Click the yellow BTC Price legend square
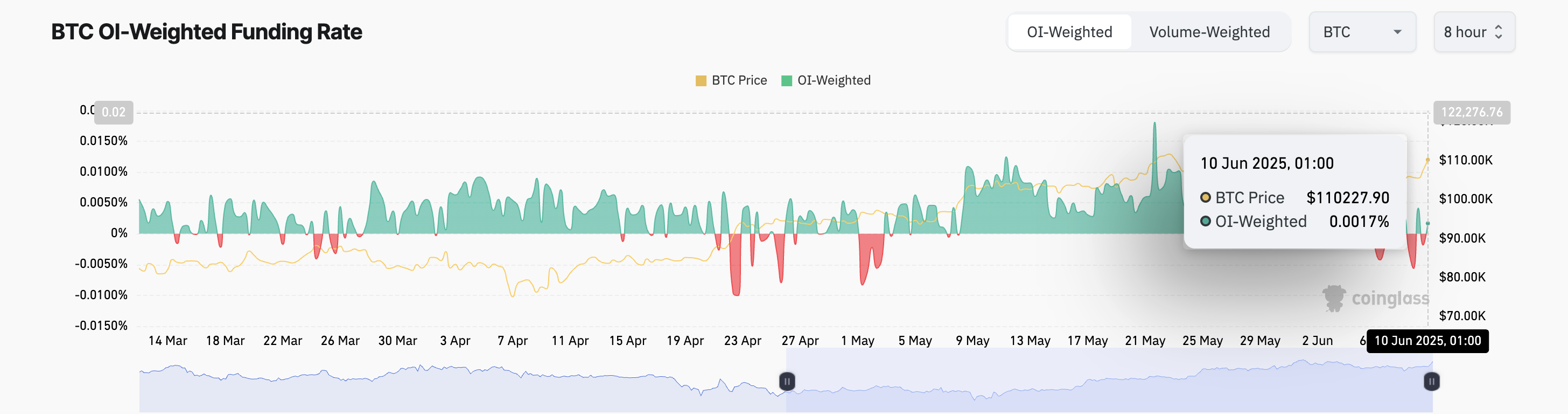Viewport: 1568px width, 414px height. click(701, 81)
